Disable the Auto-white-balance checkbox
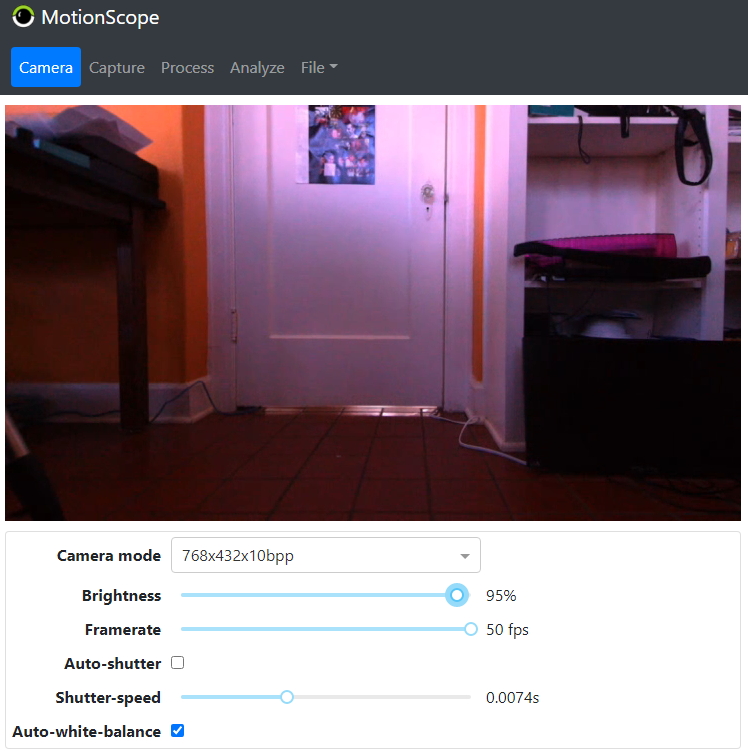Screen dimensions: 748x755 tap(178, 731)
